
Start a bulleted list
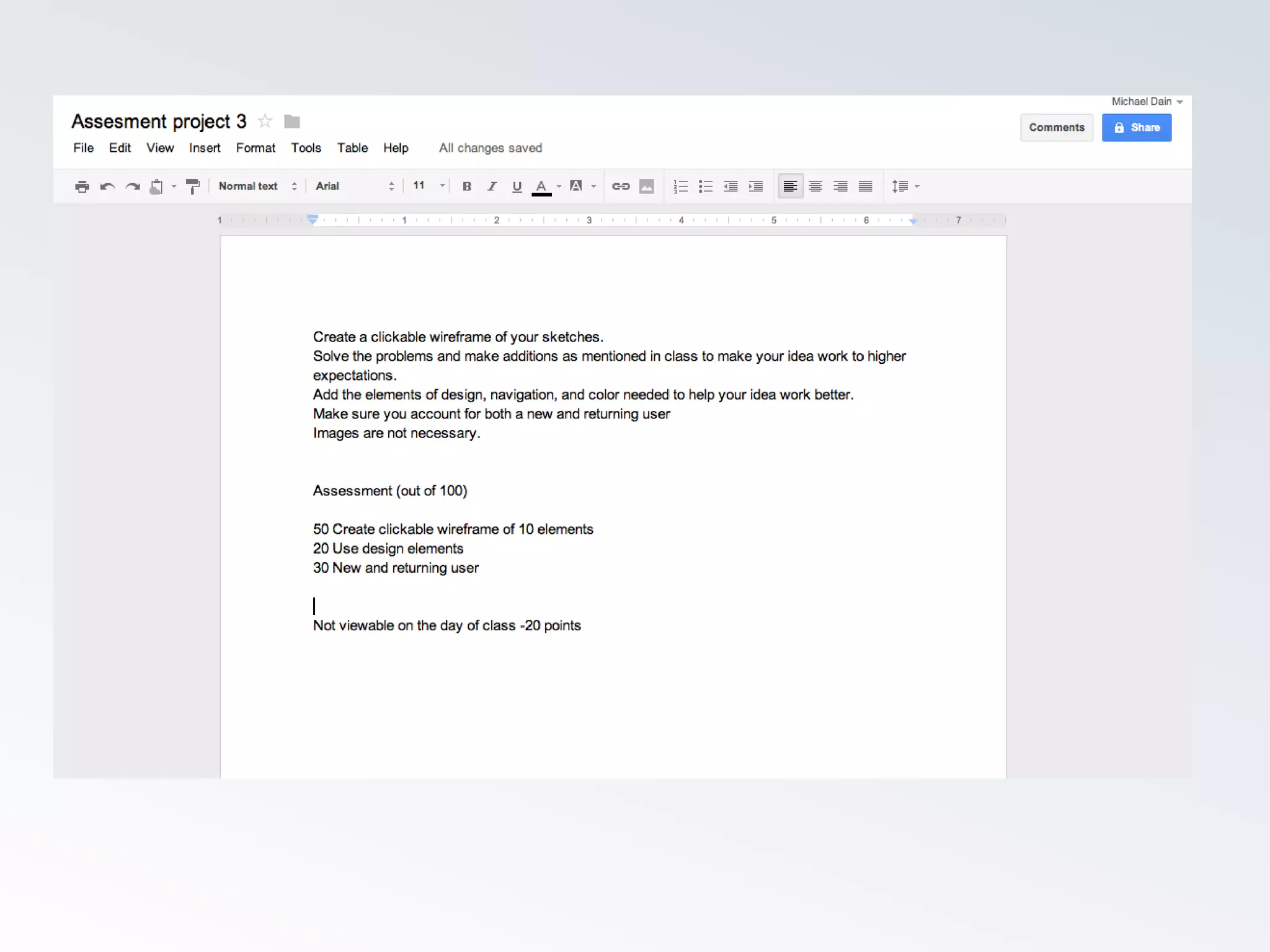tap(705, 187)
